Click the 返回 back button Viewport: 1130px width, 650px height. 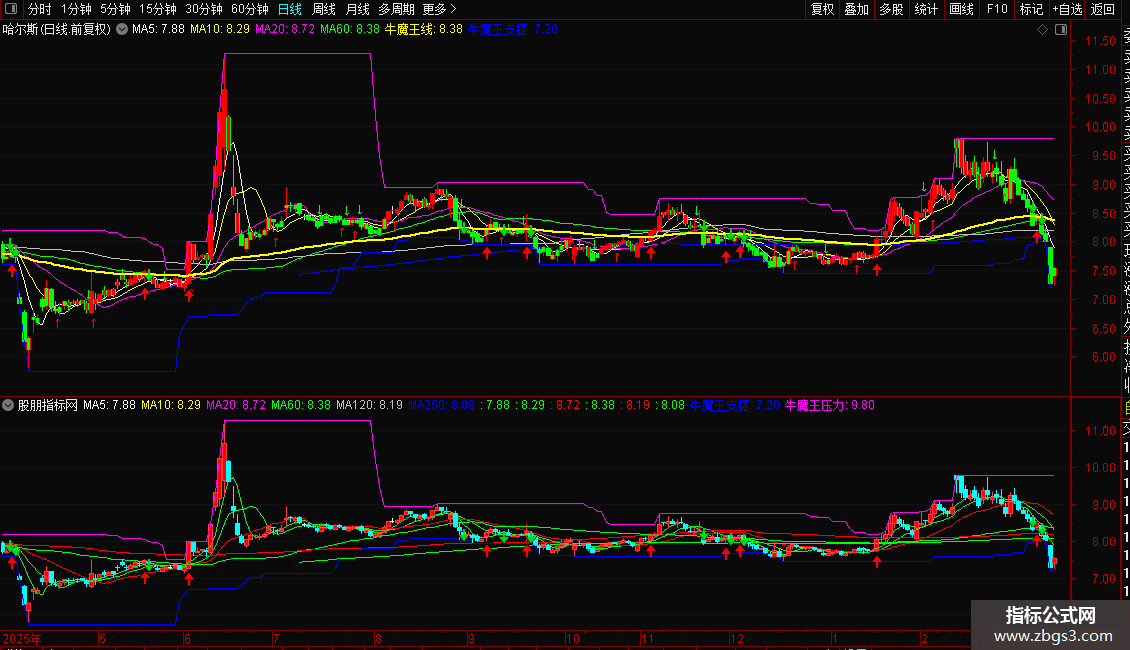click(x=1103, y=9)
